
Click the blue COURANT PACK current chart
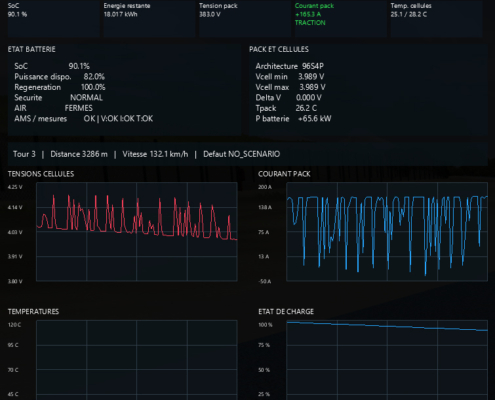click(x=387, y=232)
